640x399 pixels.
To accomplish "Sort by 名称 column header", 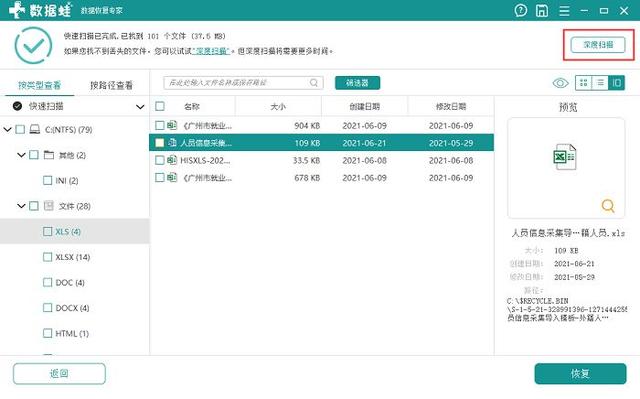I will coord(191,106).
